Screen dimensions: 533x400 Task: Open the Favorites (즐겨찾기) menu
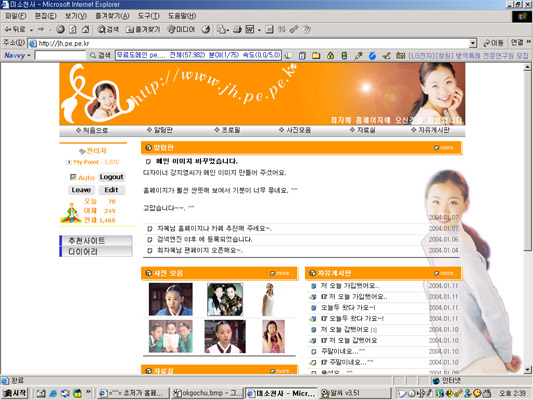click(112, 16)
